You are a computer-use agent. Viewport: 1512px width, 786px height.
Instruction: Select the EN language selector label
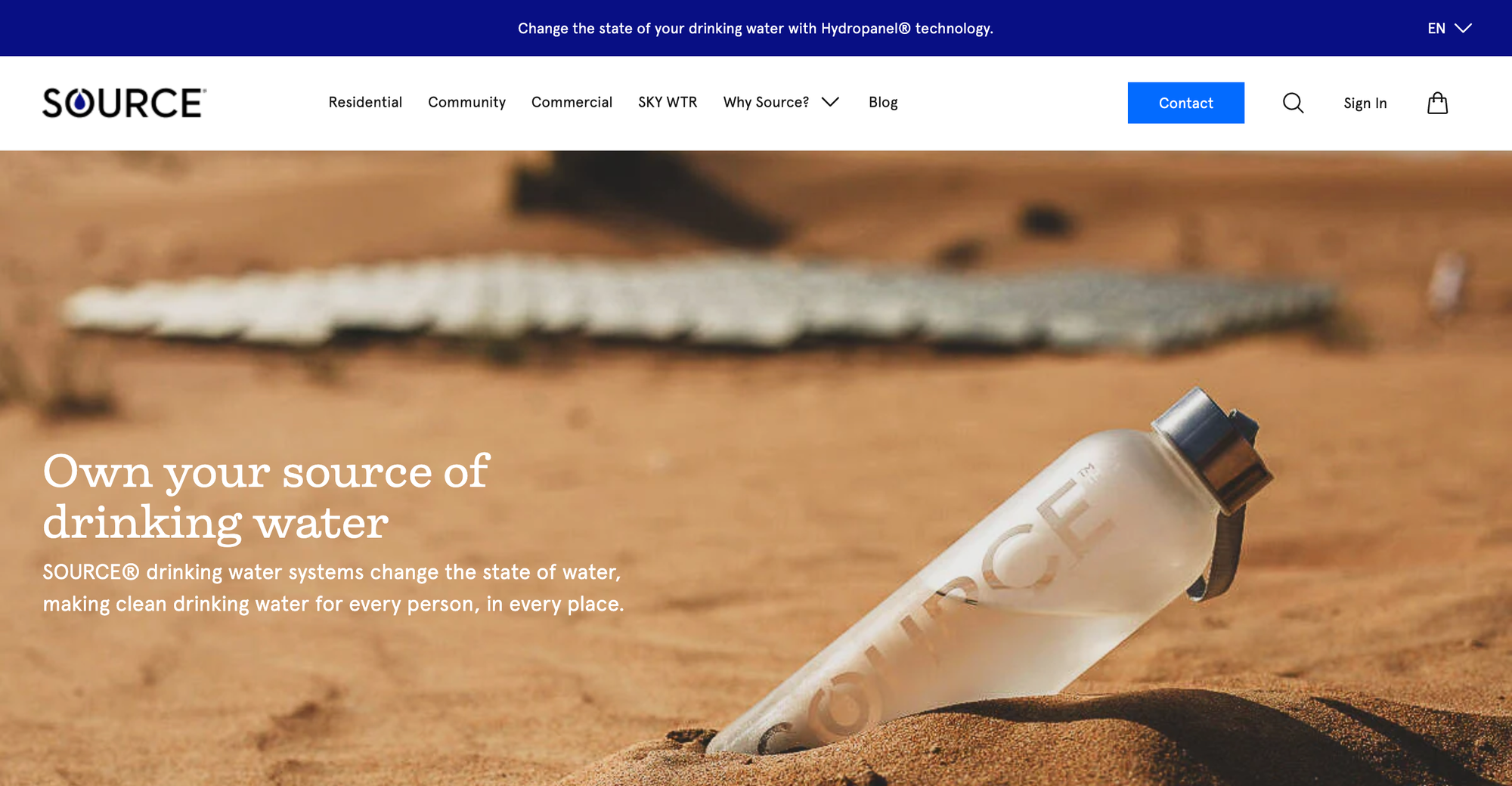1436,28
